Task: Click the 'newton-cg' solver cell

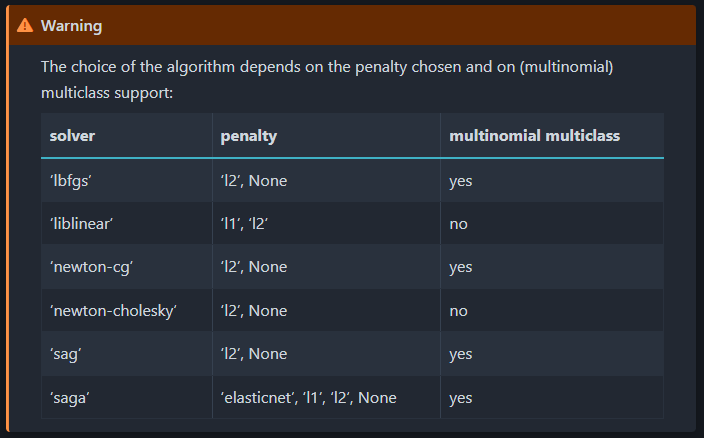Action: (127, 267)
